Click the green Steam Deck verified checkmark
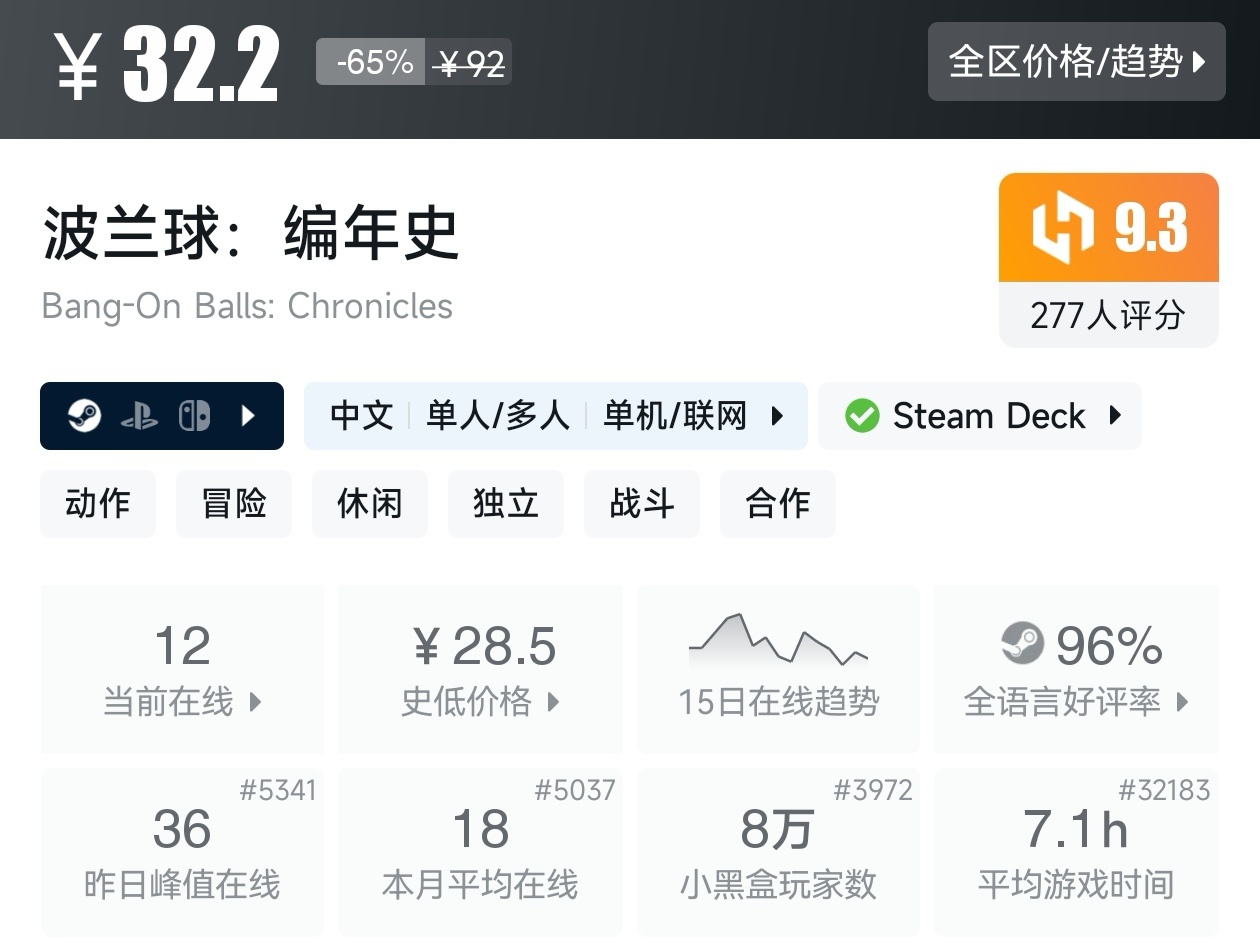 [x=861, y=416]
